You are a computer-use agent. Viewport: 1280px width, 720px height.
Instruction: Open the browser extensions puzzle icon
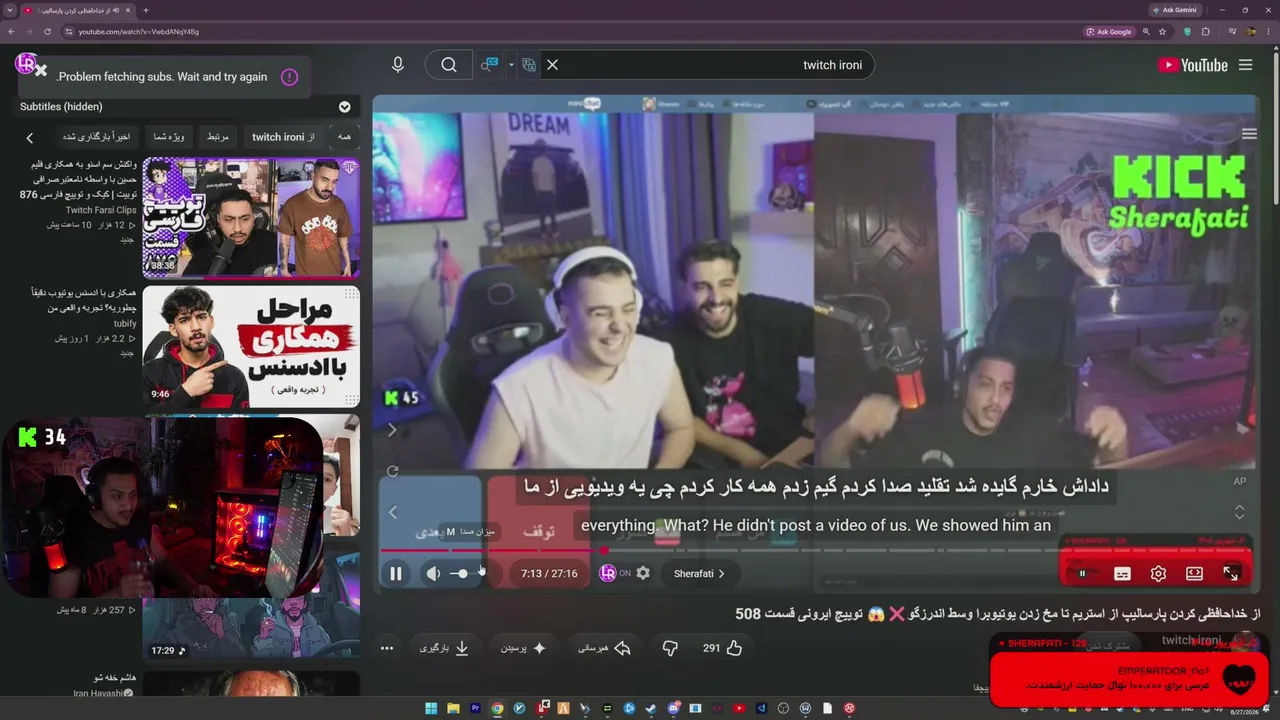coord(1206,32)
